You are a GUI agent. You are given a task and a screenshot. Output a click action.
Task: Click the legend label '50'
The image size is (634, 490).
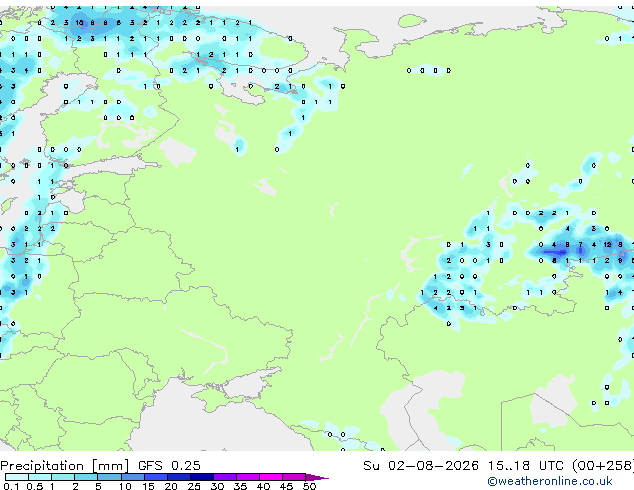tap(309, 486)
